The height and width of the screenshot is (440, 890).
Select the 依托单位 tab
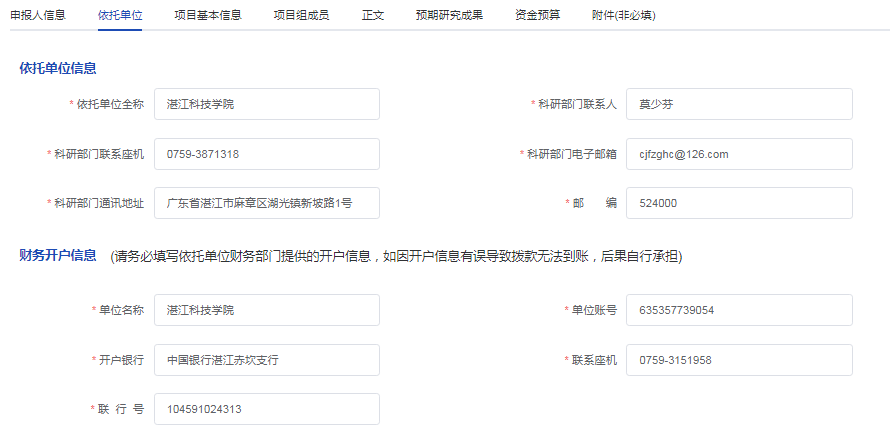click(120, 15)
